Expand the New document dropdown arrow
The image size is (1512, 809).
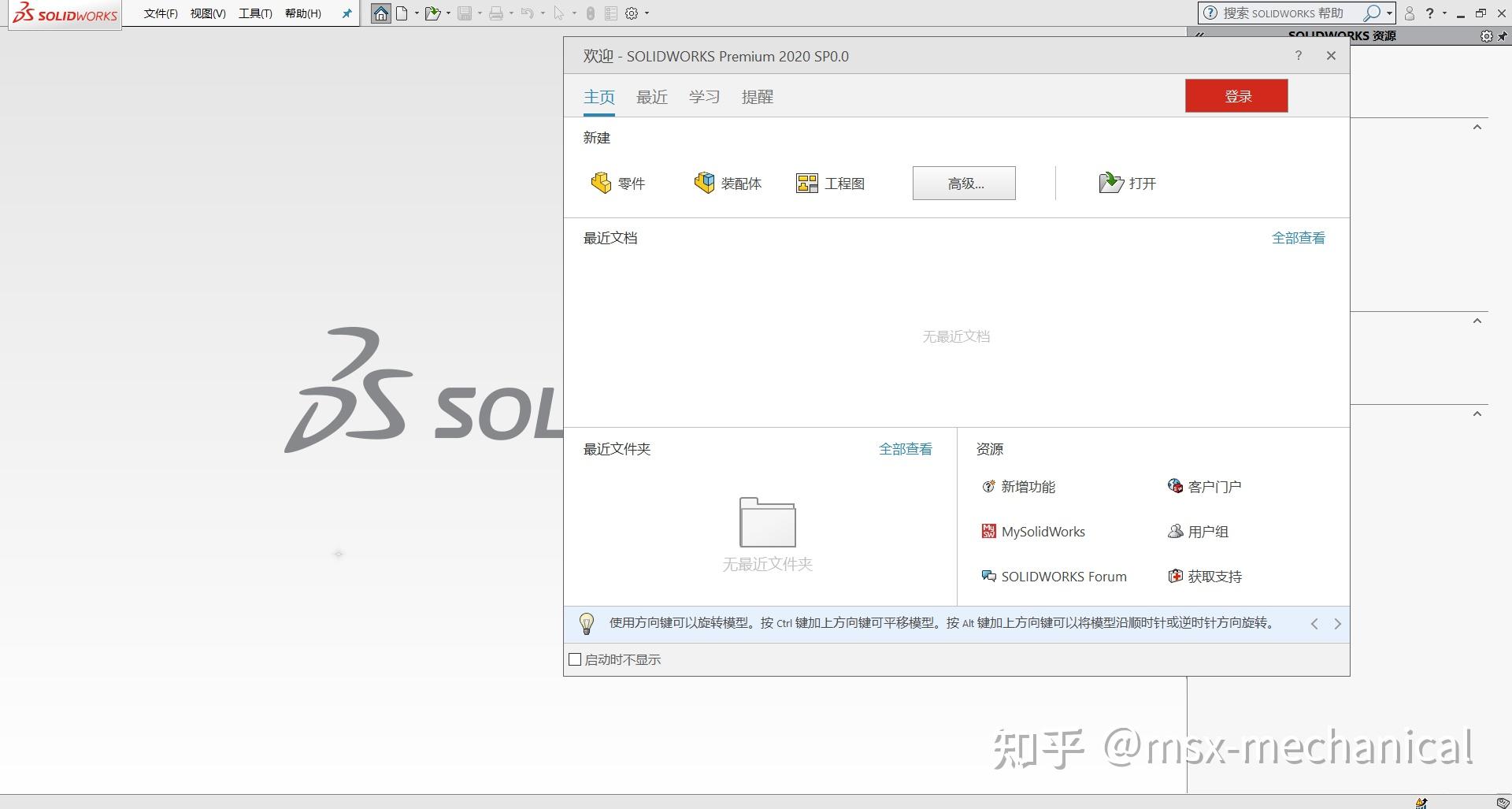417,13
